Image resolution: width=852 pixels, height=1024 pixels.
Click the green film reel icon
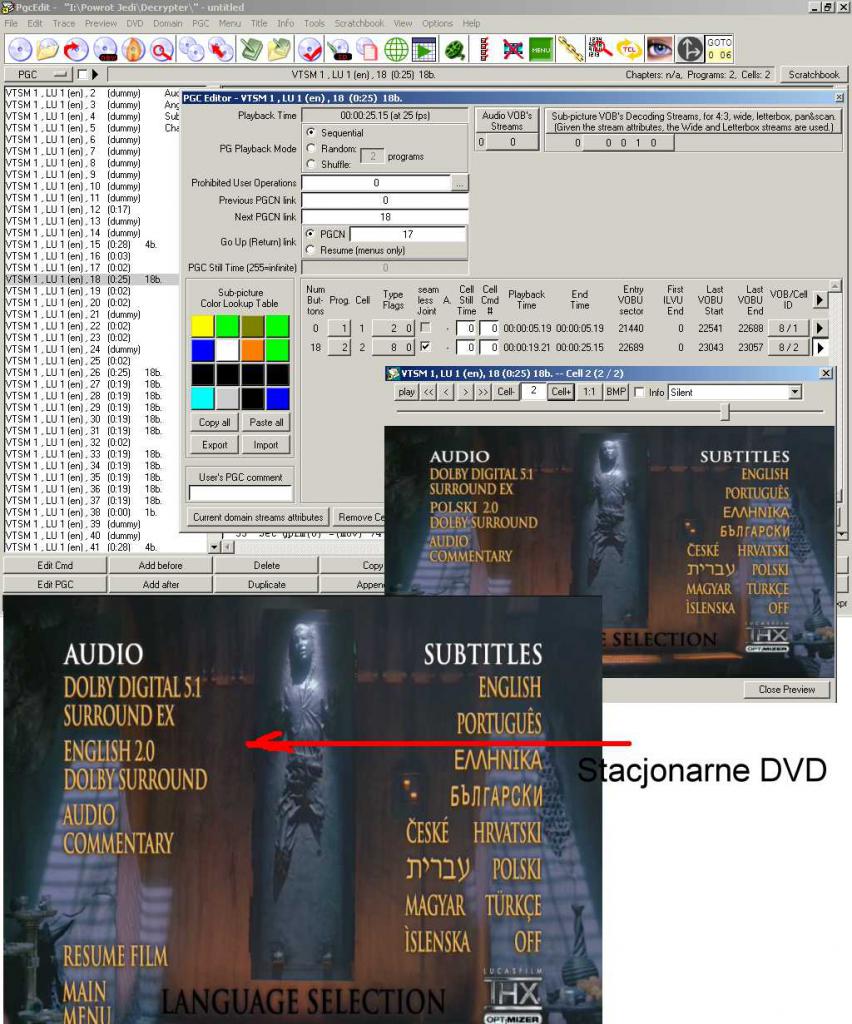click(455, 50)
